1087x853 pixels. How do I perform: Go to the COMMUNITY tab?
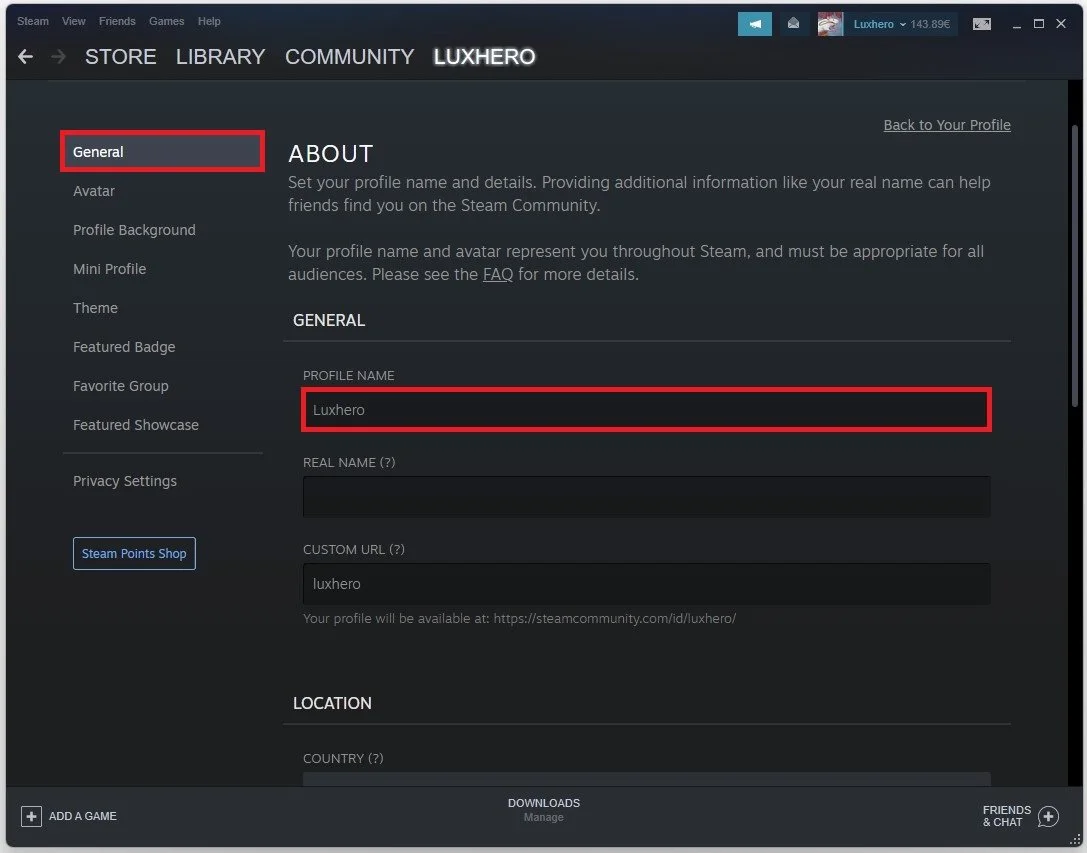pyautogui.click(x=349, y=56)
